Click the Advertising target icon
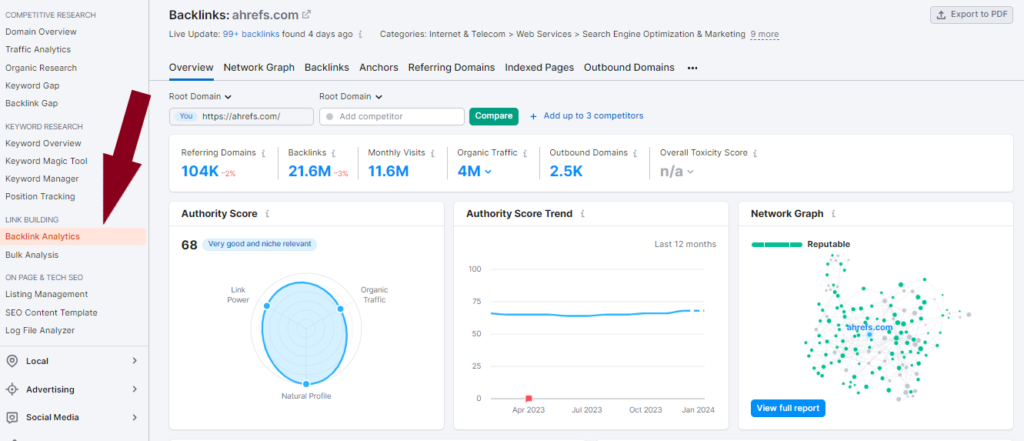The height and width of the screenshot is (441, 1024). [x=12, y=389]
